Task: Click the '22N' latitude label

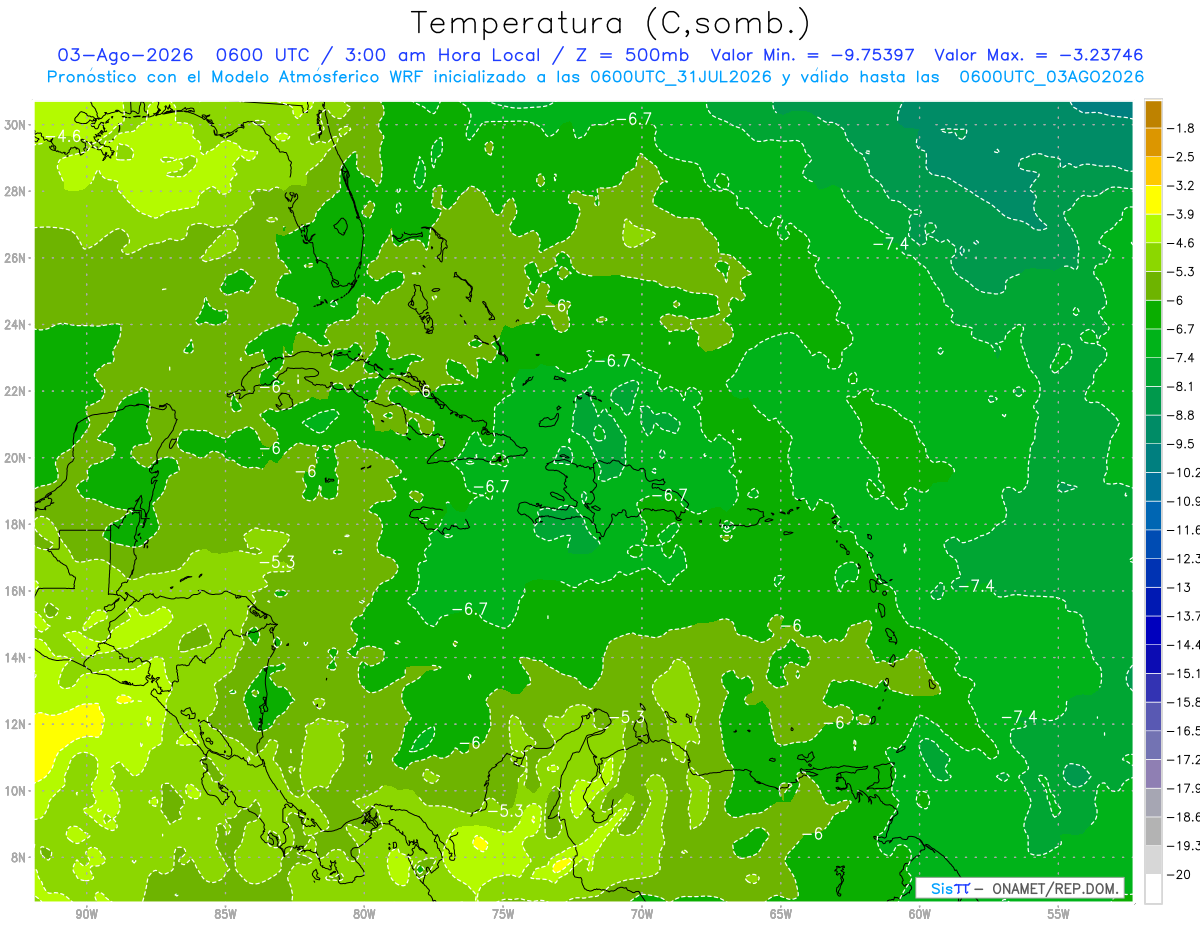Action: coord(17,391)
